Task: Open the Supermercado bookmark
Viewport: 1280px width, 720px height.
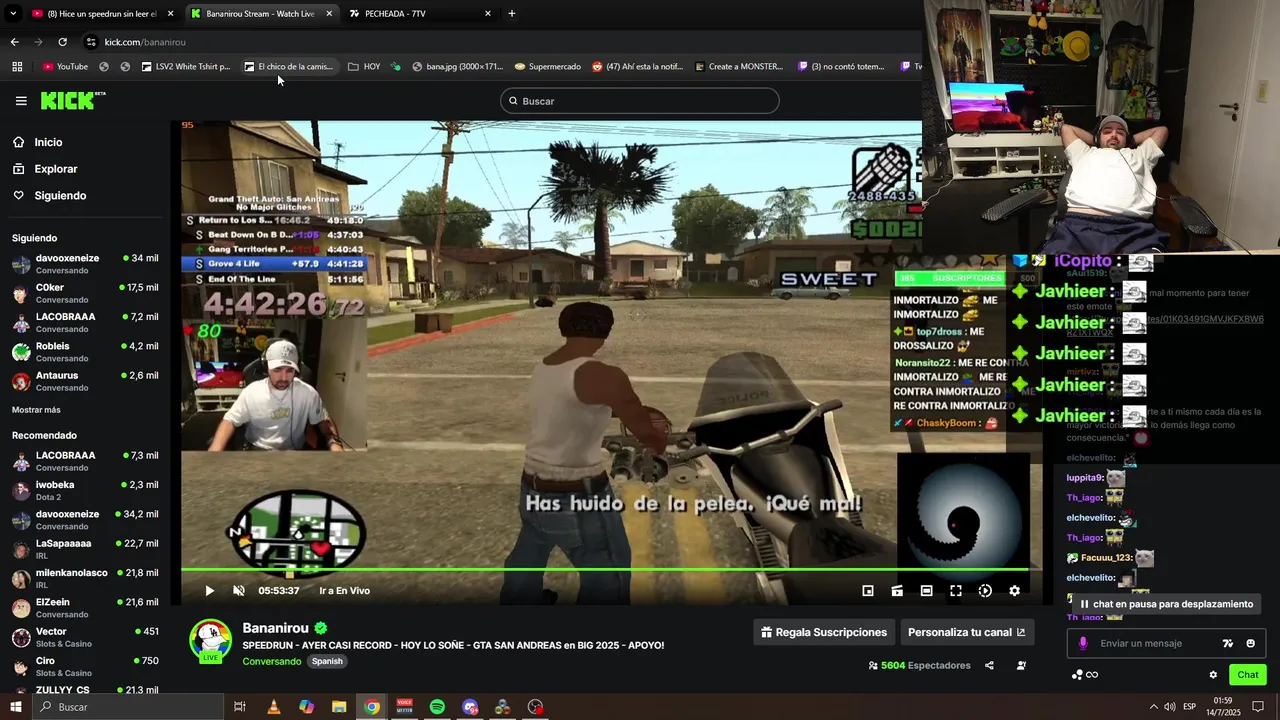Action: click(547, 67)
